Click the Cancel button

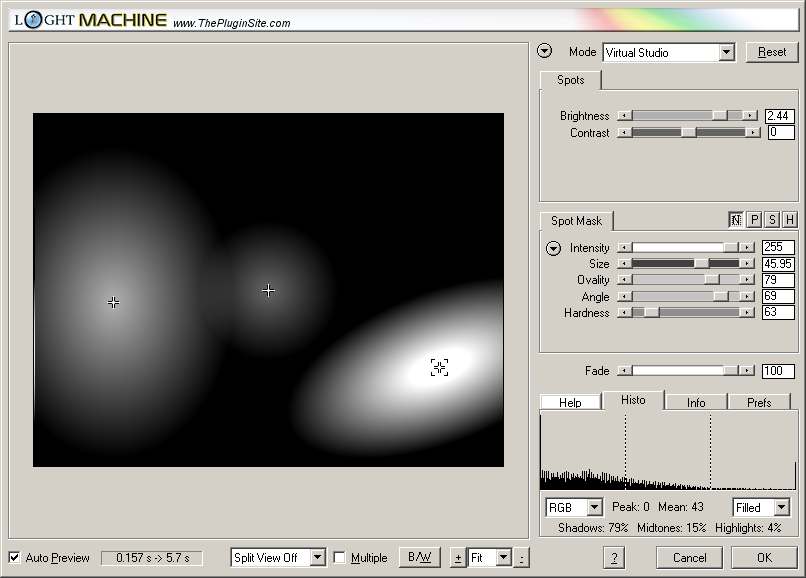[x=689, y=558]
